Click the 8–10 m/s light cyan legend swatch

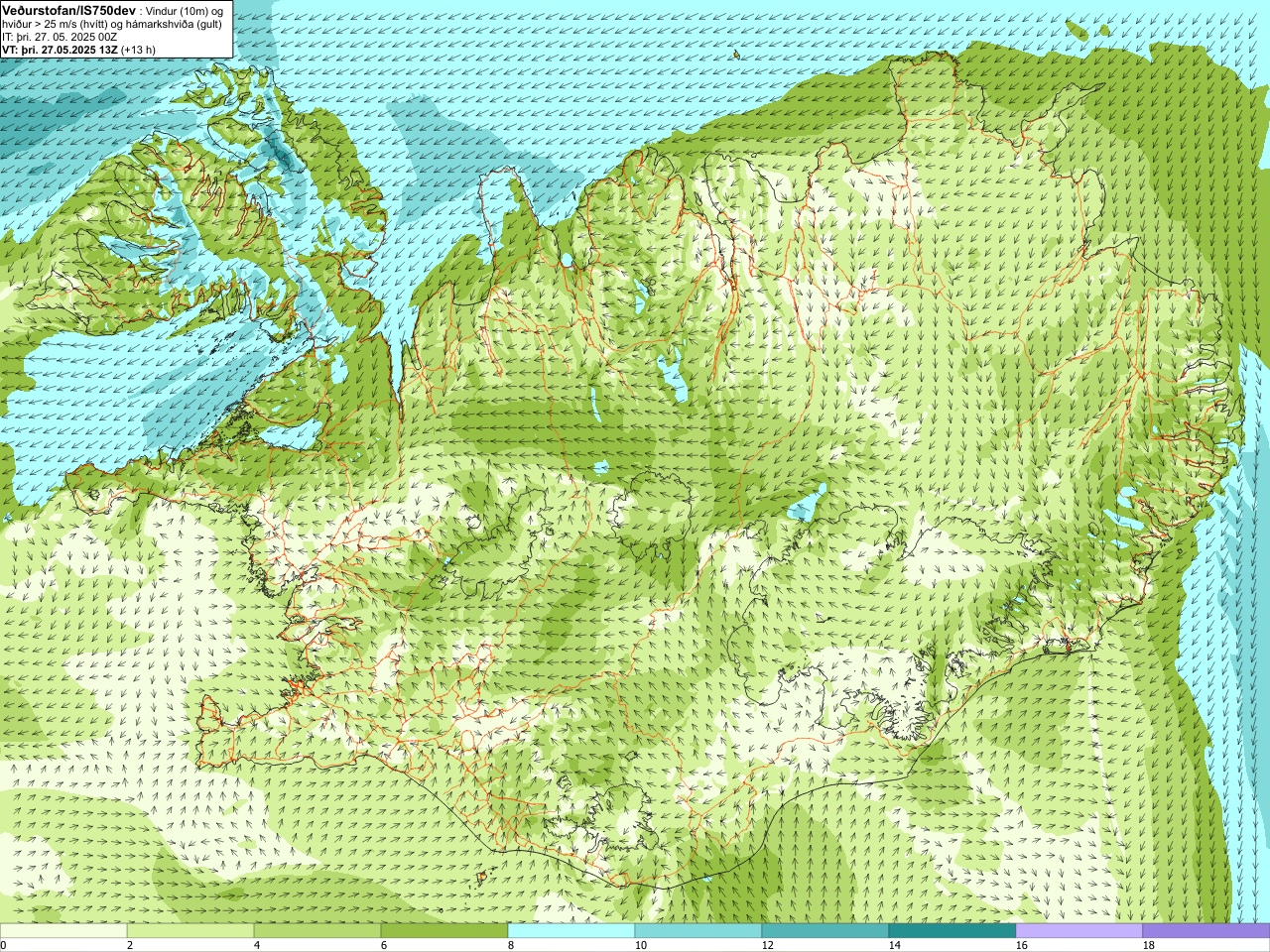(571, 931)
